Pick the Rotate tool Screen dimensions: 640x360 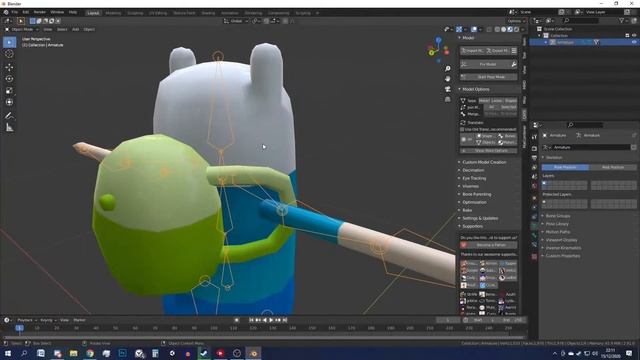[9, 79]
